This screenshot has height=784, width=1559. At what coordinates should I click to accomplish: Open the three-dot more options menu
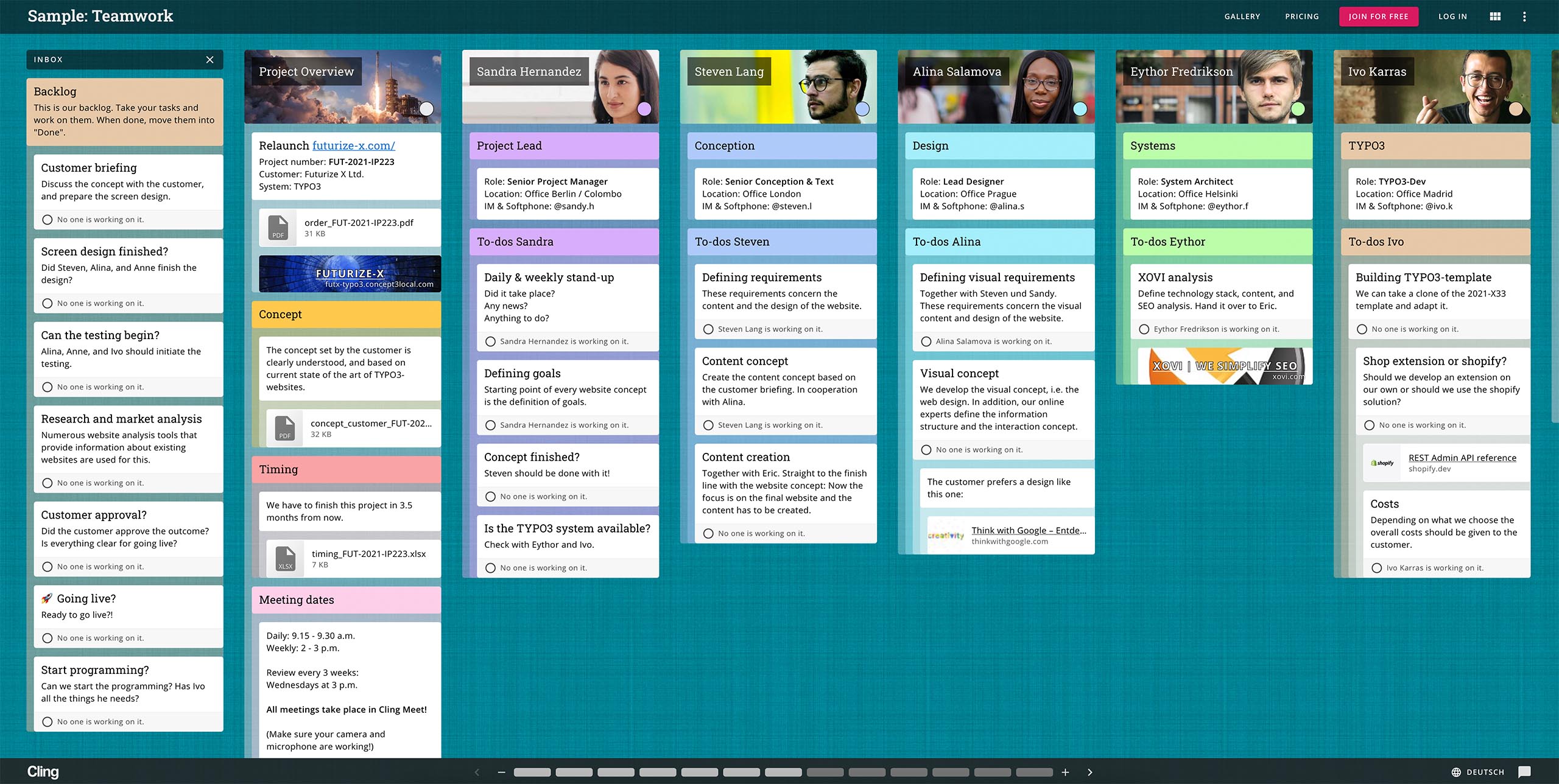(1524, 16)
